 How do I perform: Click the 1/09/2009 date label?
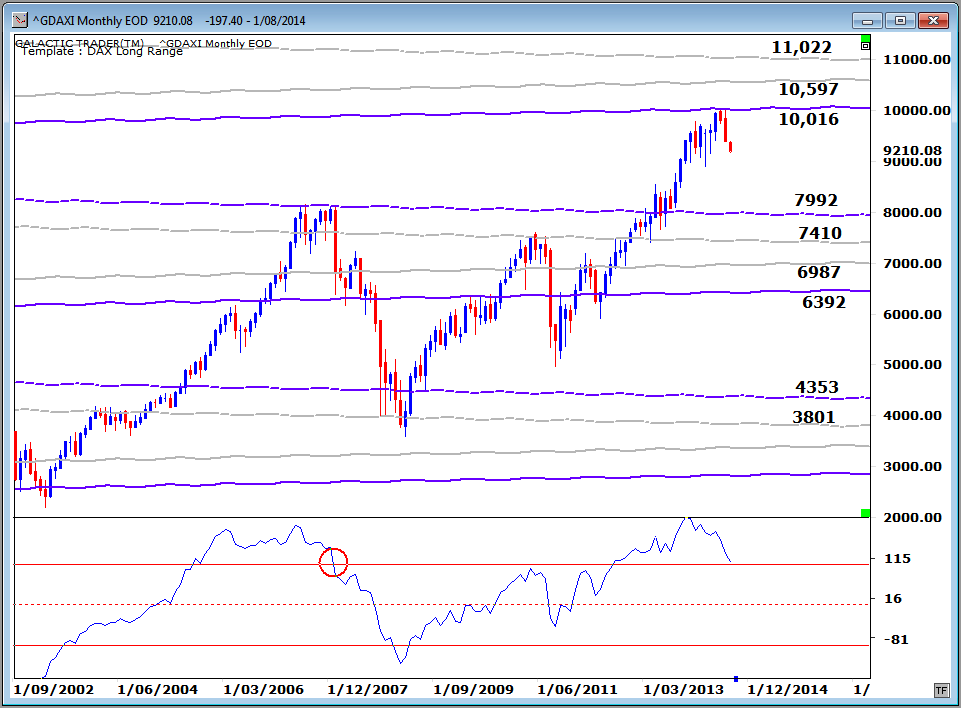click(473, 690)
